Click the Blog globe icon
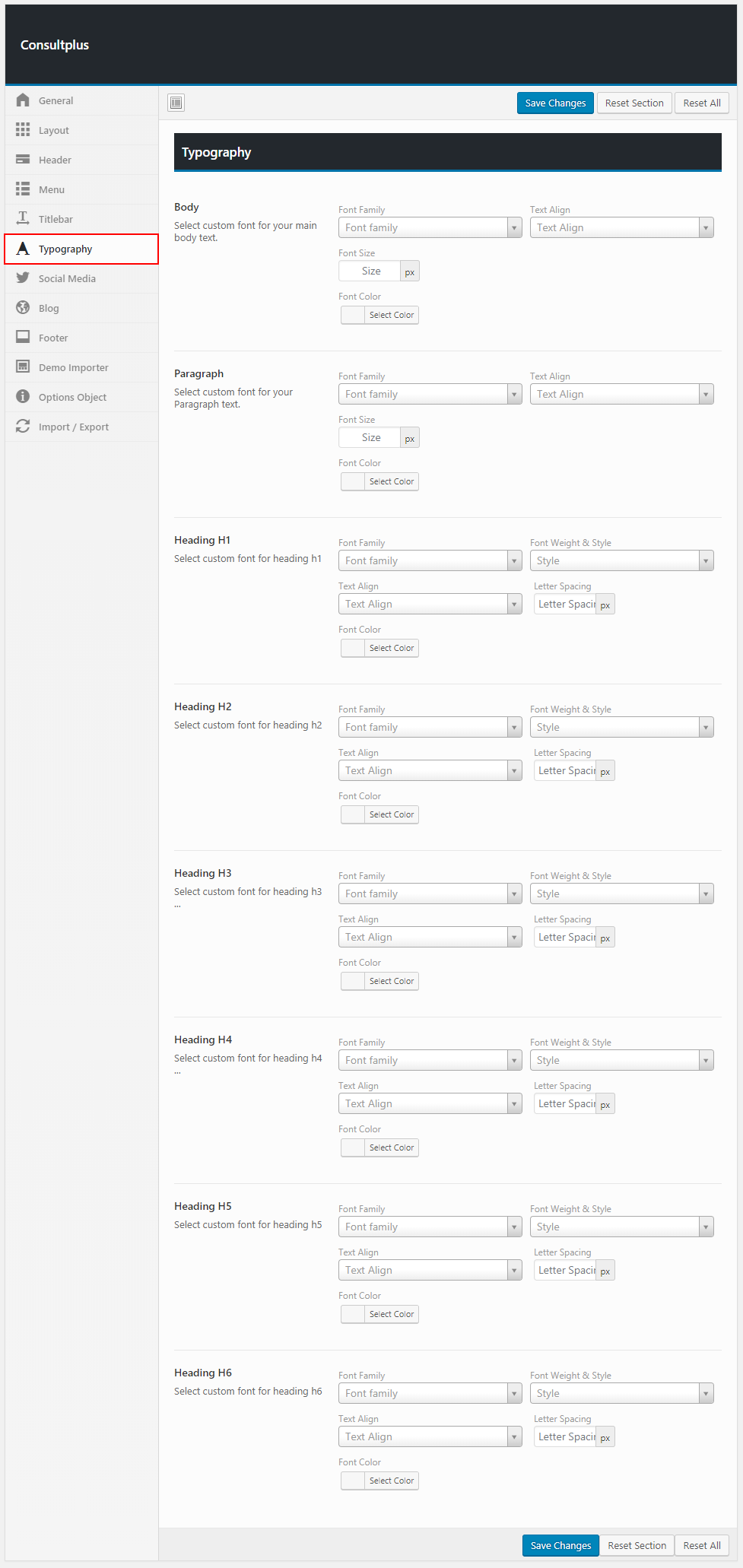Viewport: 743px width, 1568px height. 23,308
